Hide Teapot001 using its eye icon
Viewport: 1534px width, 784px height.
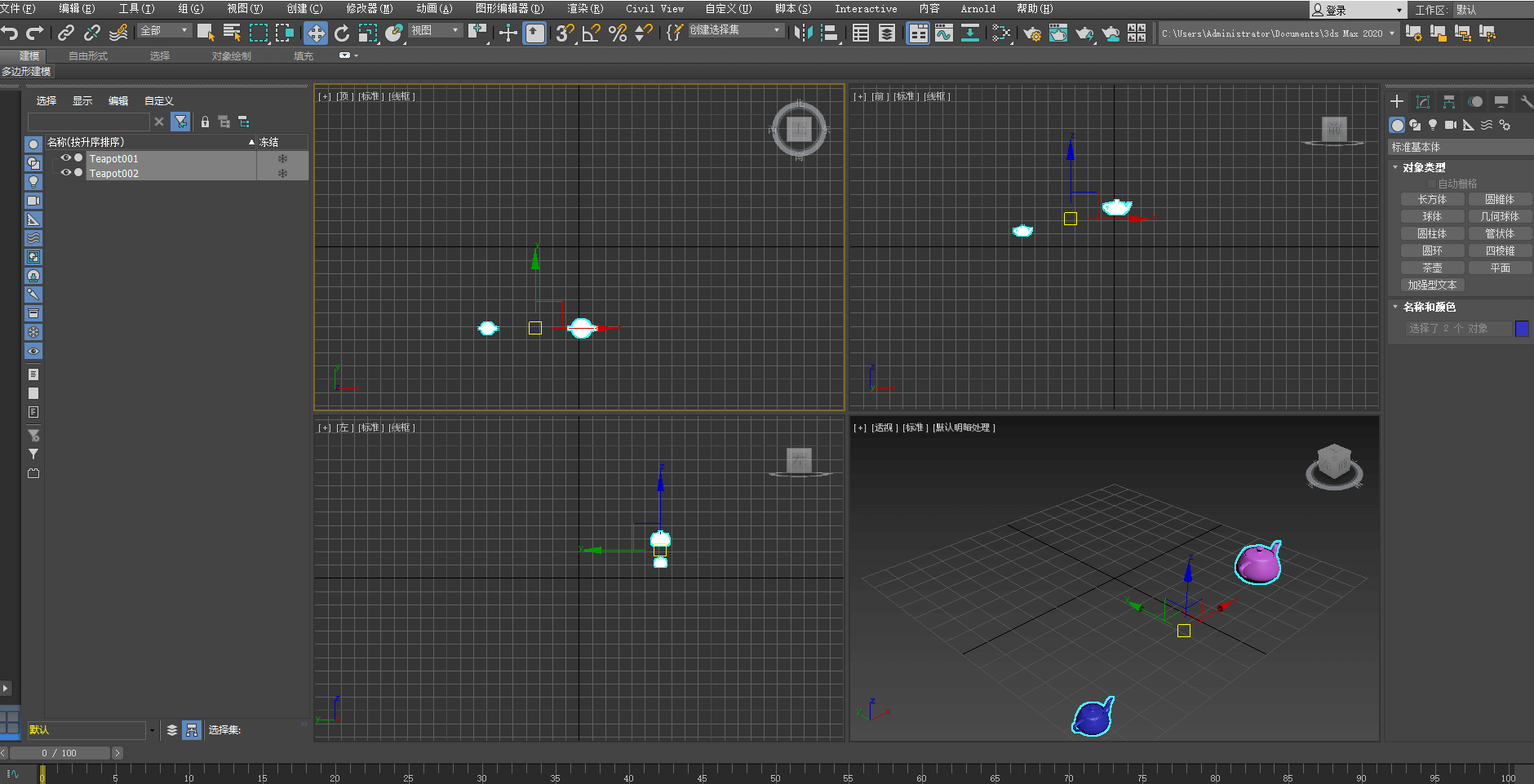[x=65, y=158]
